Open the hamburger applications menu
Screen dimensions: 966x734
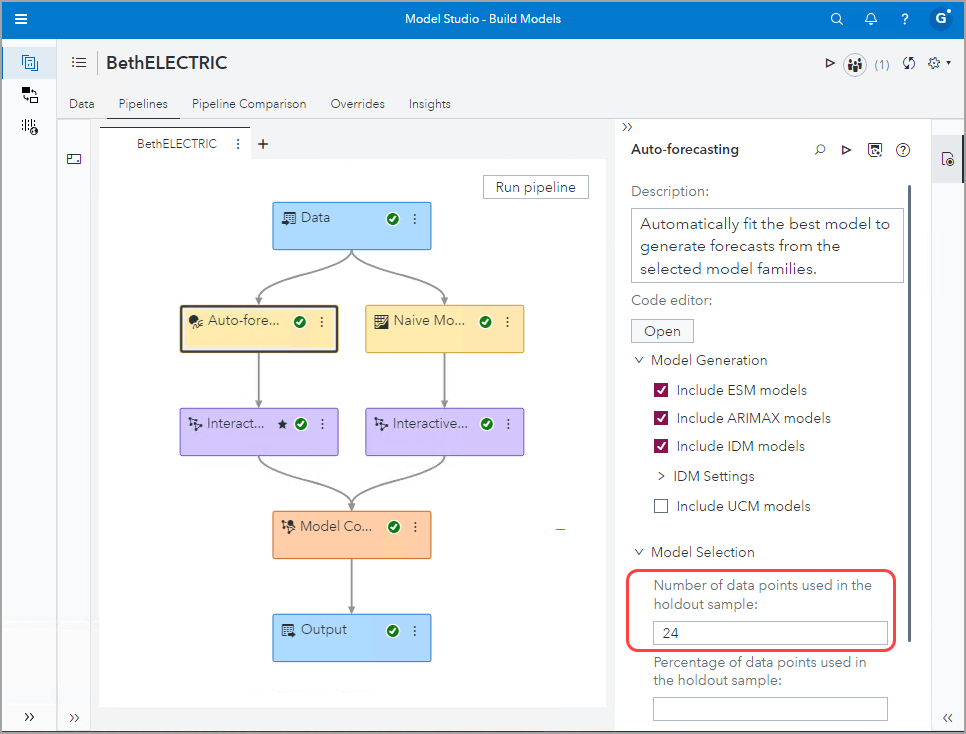click(21, 19)
